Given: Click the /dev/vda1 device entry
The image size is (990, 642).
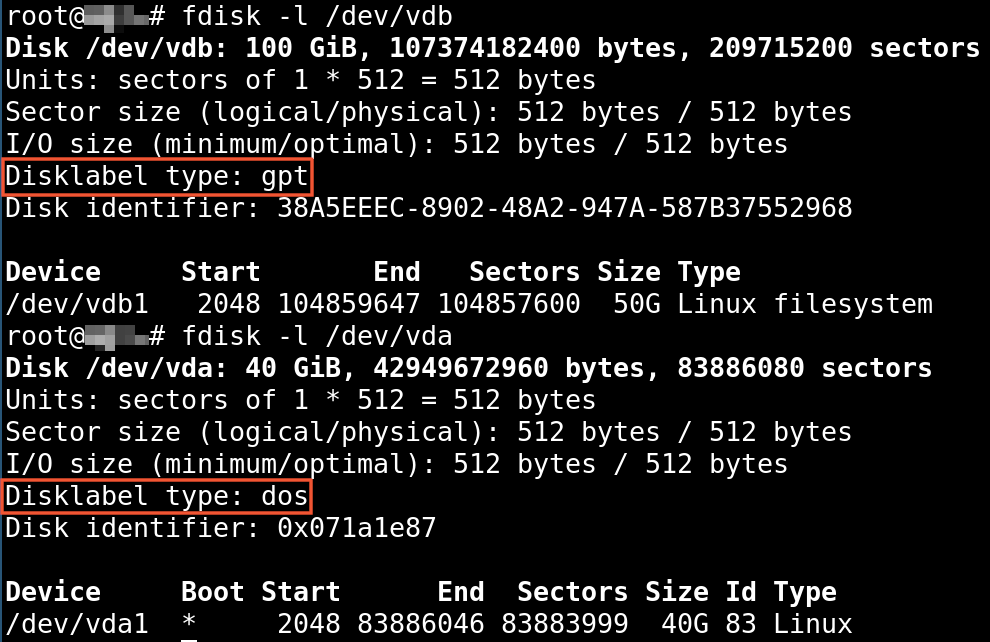Looking at the screenshot, I should tap(77, 624).
